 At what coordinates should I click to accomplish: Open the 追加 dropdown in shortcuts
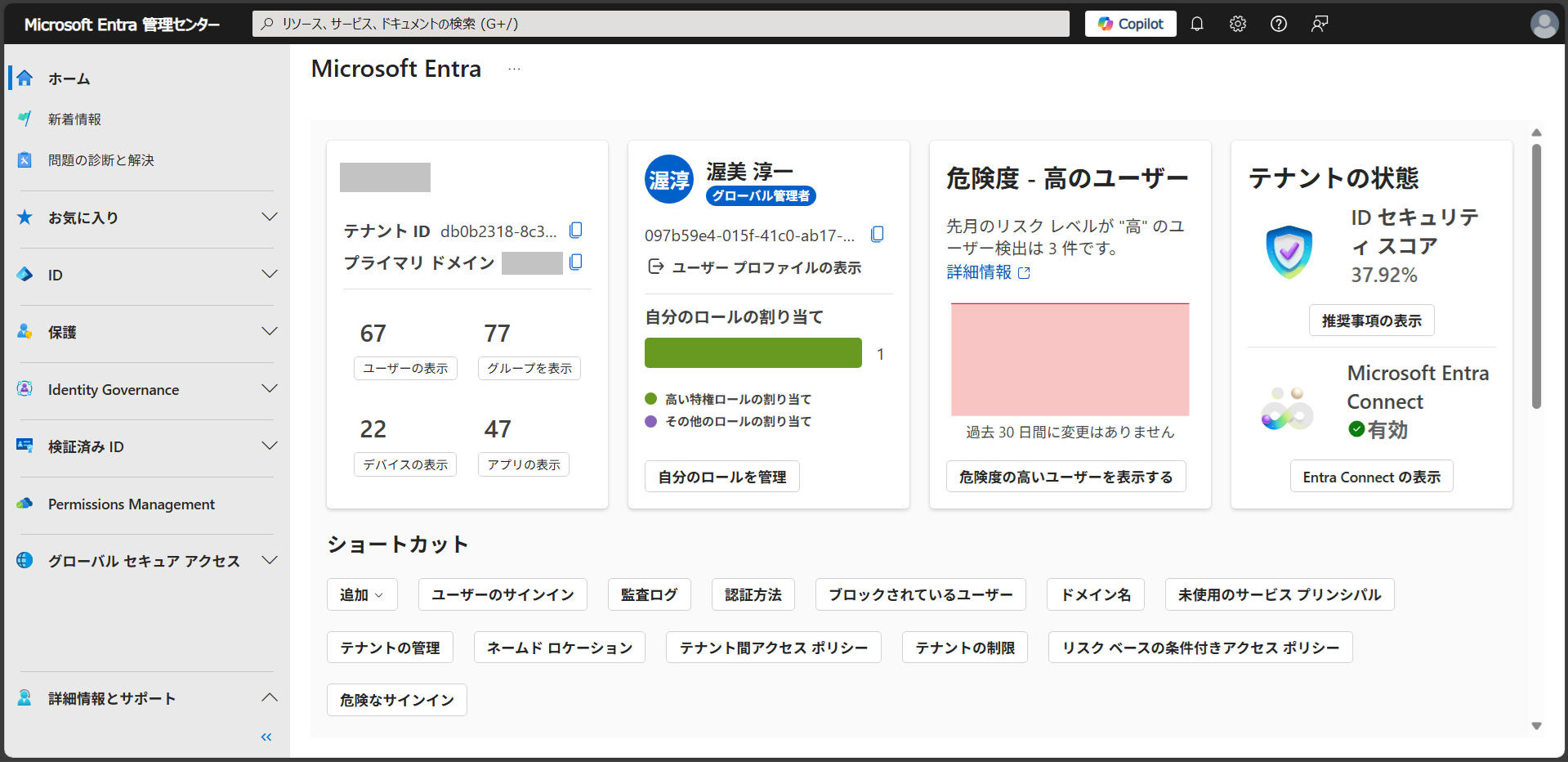tap(362, 594)
